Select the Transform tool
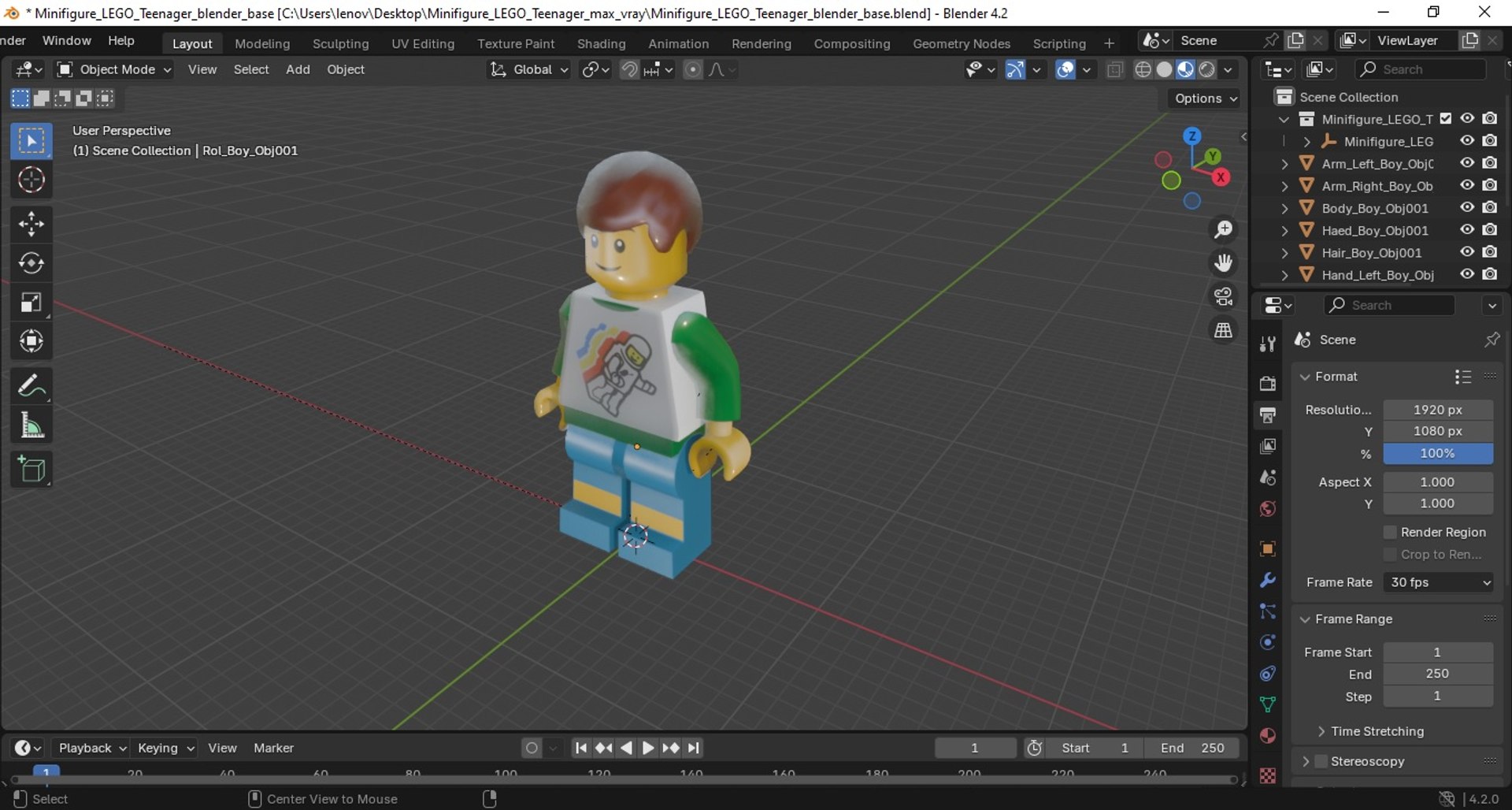The height and width of the screenshot is (810, 1512). [x=31, y=341]
